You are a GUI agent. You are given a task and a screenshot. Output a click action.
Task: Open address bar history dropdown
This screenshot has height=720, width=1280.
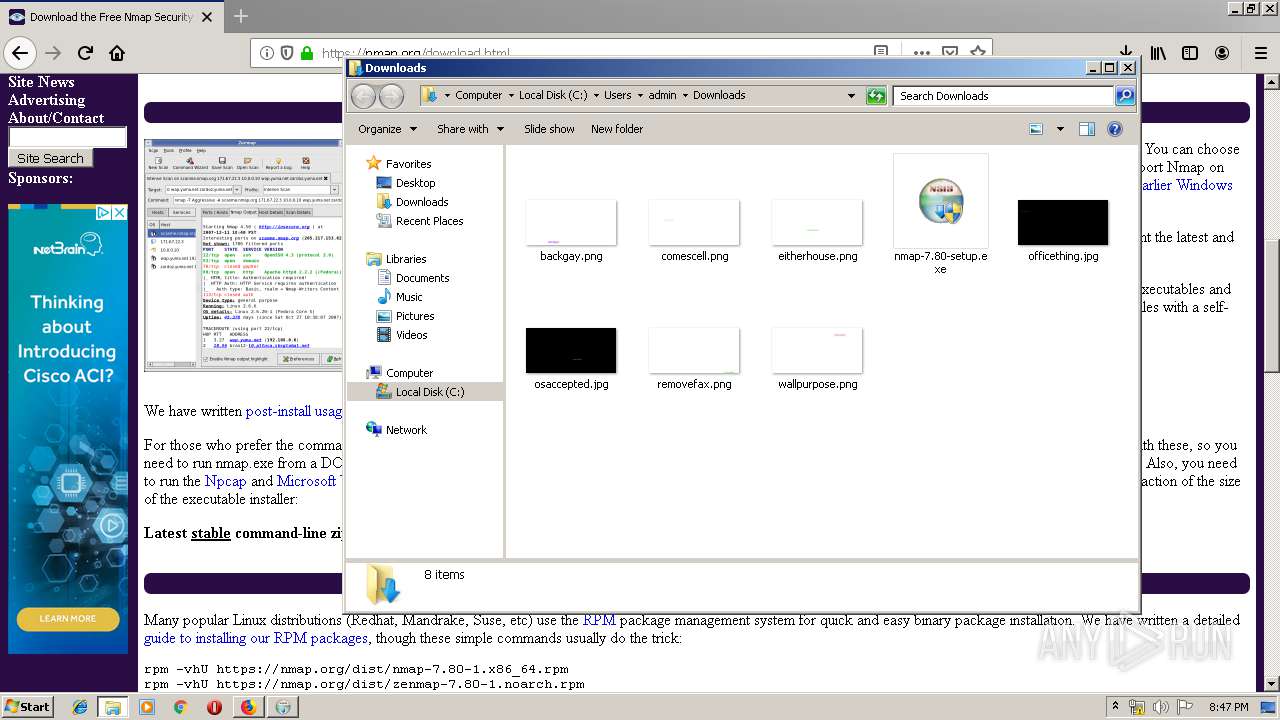851,96
